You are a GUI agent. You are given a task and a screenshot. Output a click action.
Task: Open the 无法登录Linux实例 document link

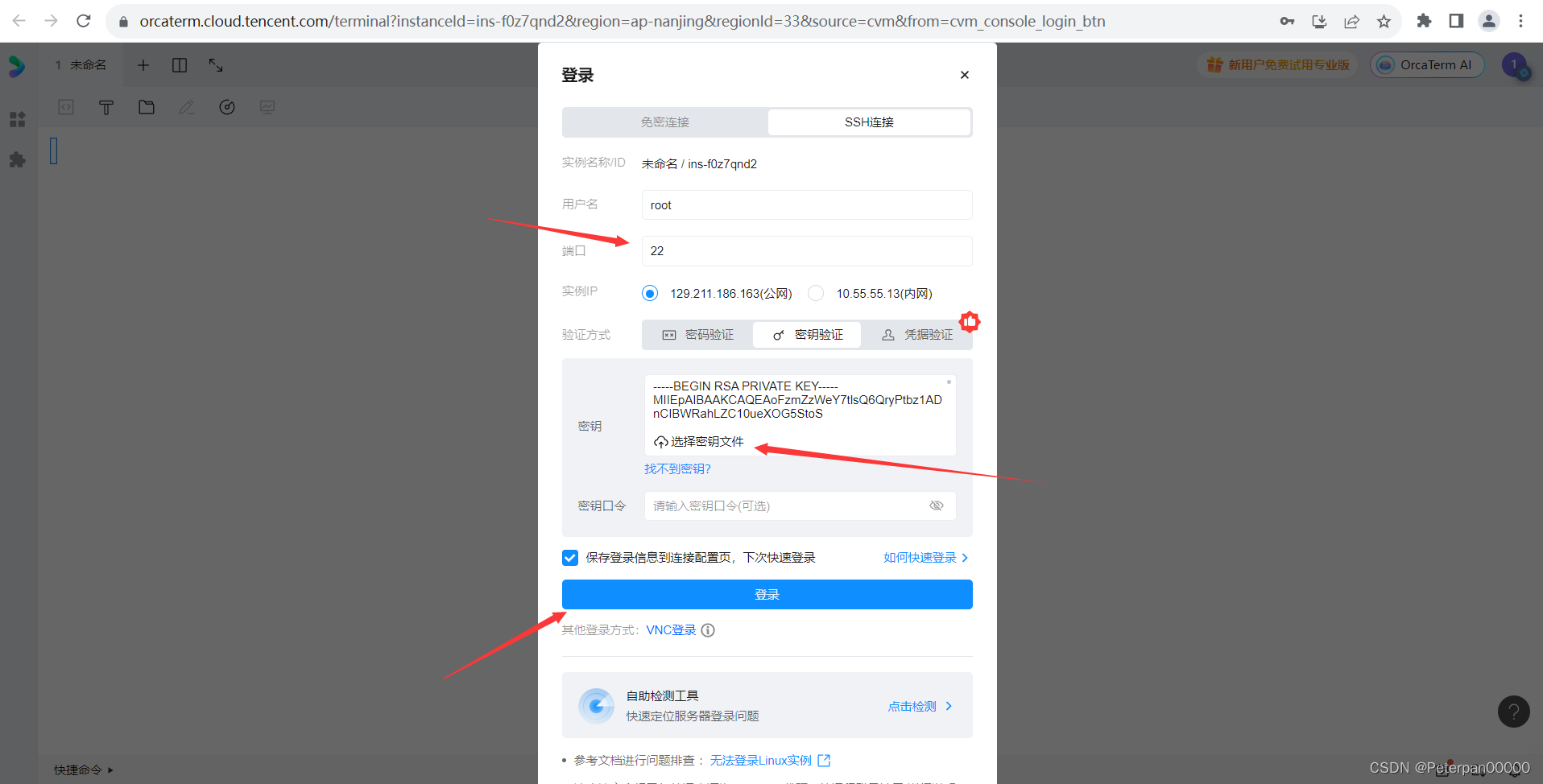(x=769, y=761)
